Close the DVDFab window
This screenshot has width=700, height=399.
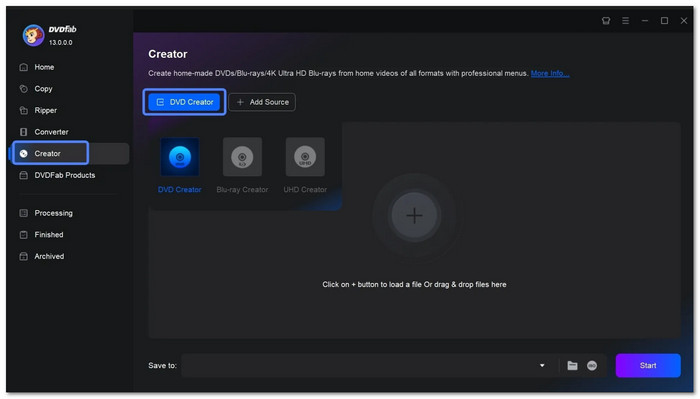tap(683, 21)
